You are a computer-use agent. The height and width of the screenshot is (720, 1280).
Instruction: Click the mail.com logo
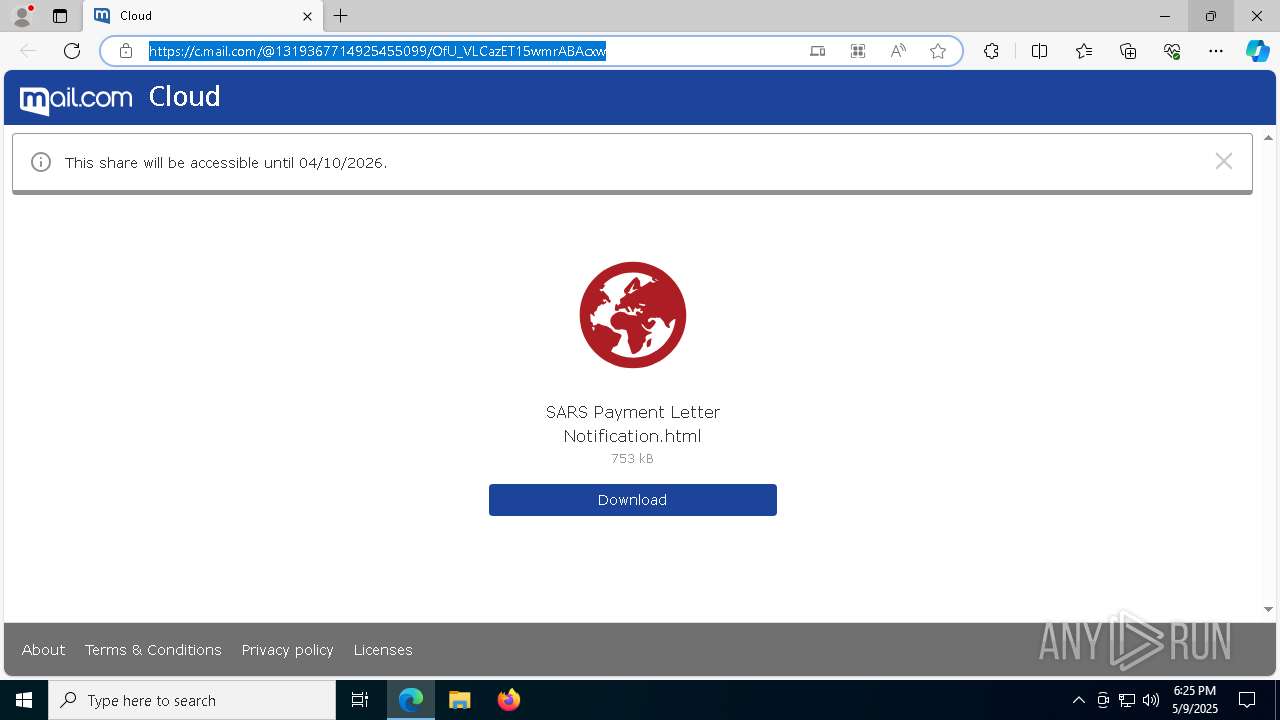(x=76, y=99)
